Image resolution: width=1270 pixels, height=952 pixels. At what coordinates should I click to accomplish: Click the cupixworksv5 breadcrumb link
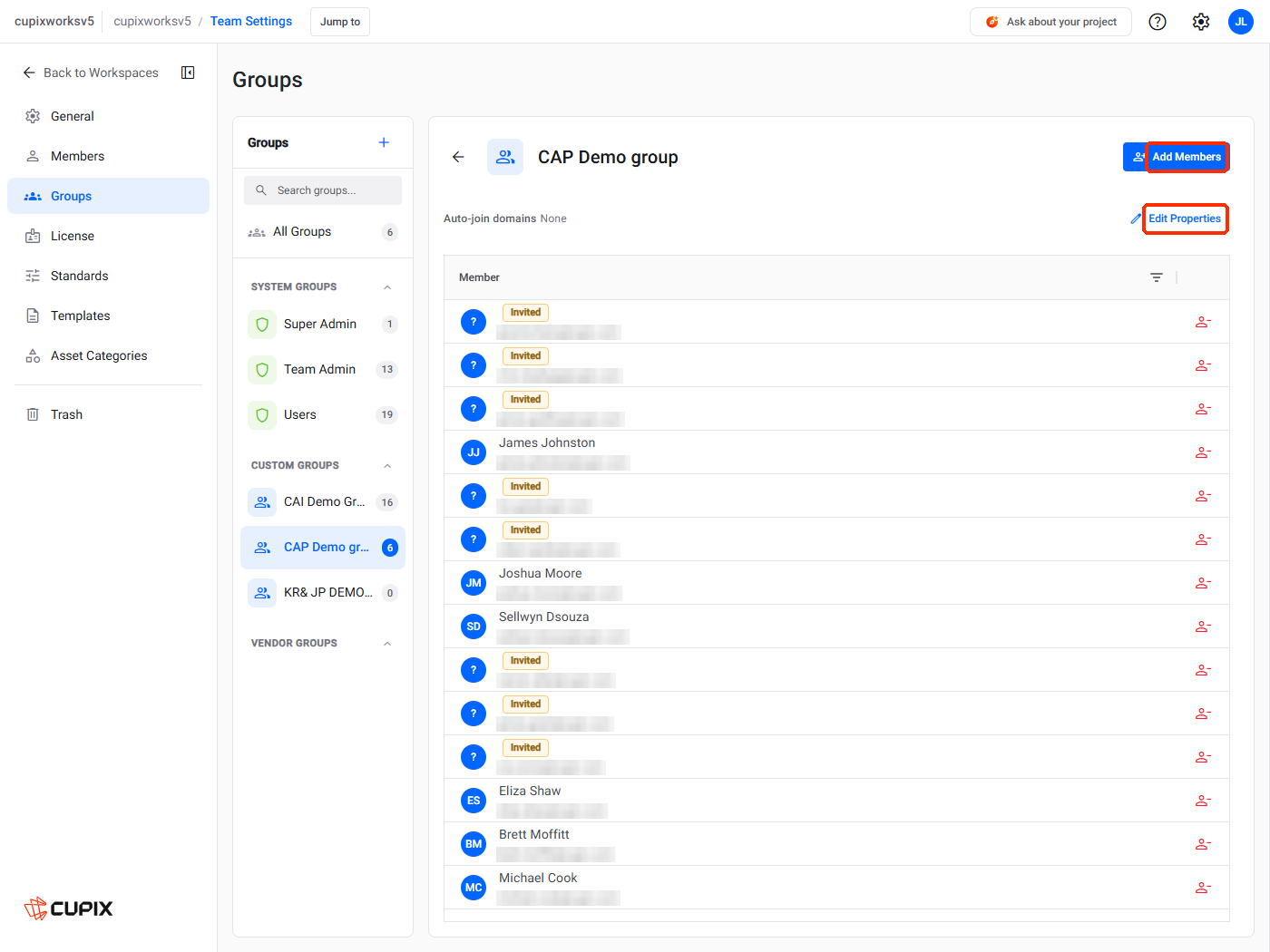click(152, 21)
